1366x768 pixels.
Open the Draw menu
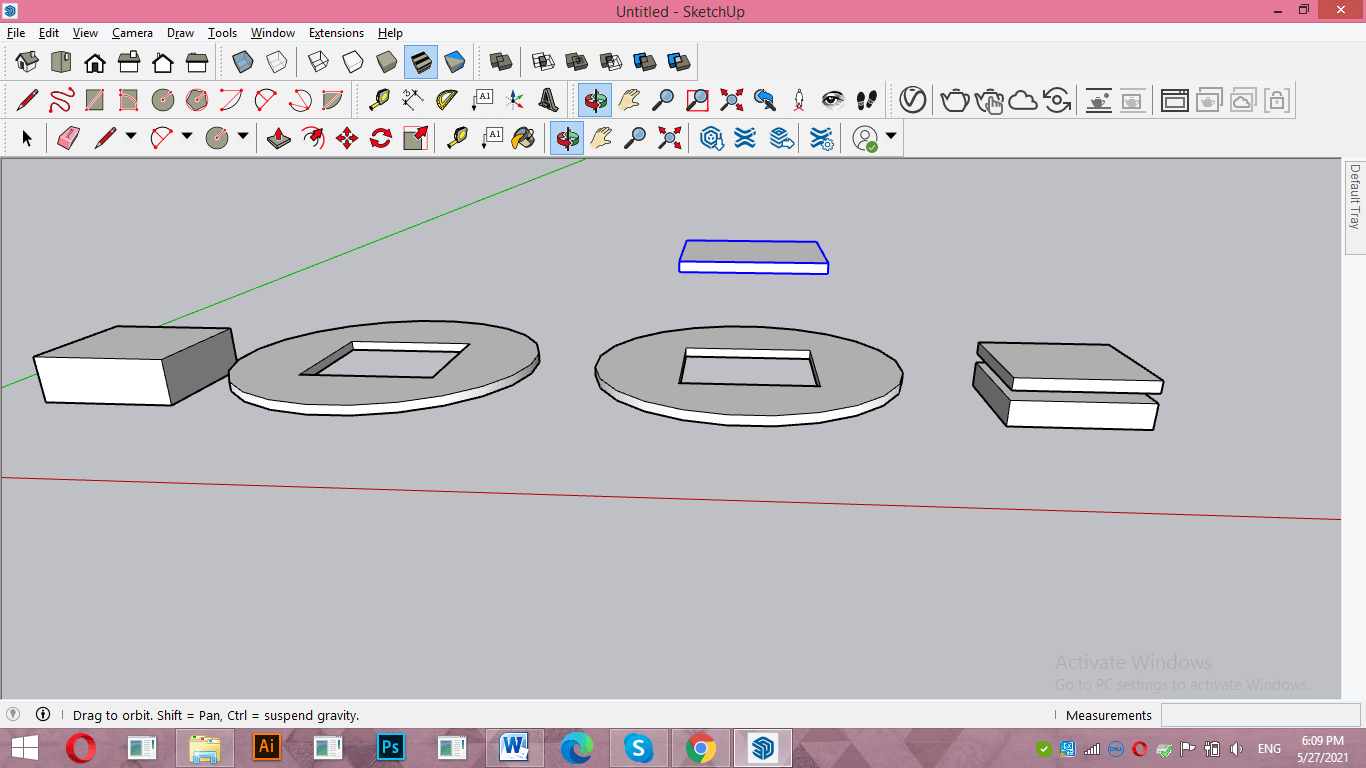[x=180, y=33]
